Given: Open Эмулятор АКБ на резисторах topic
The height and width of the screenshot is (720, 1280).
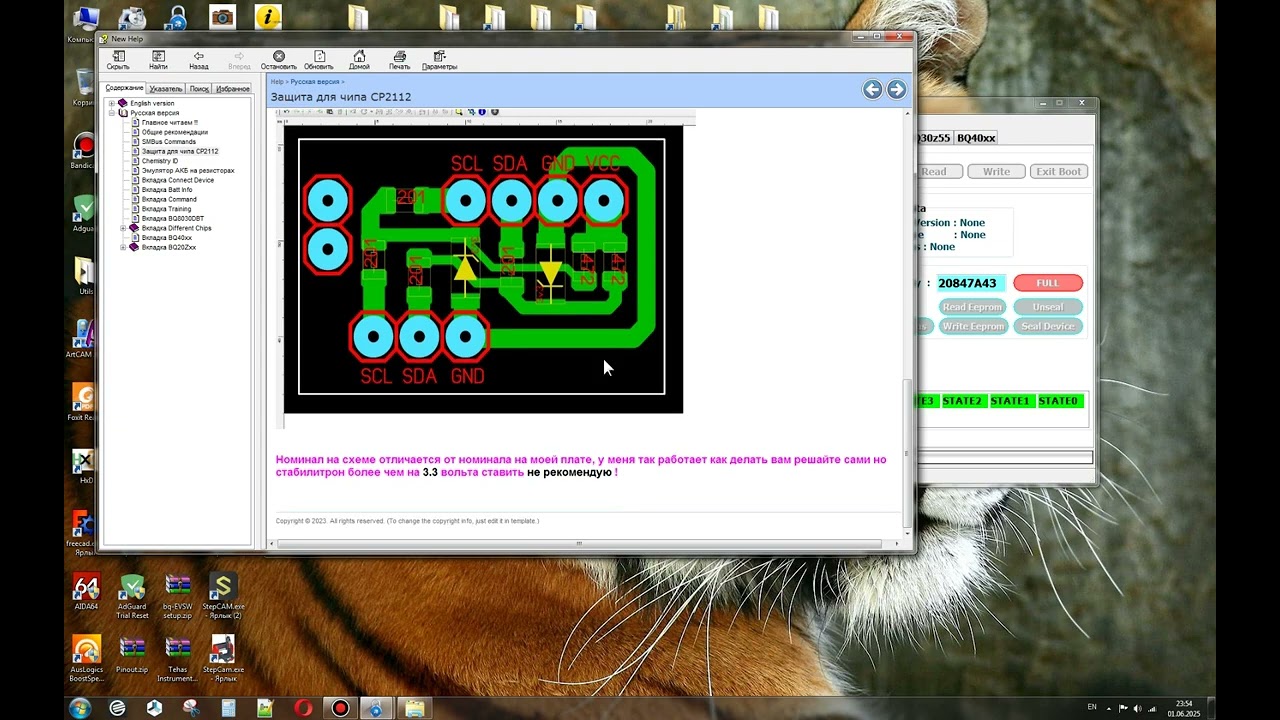Looking at the screenshot, I should tap(188, 170).
